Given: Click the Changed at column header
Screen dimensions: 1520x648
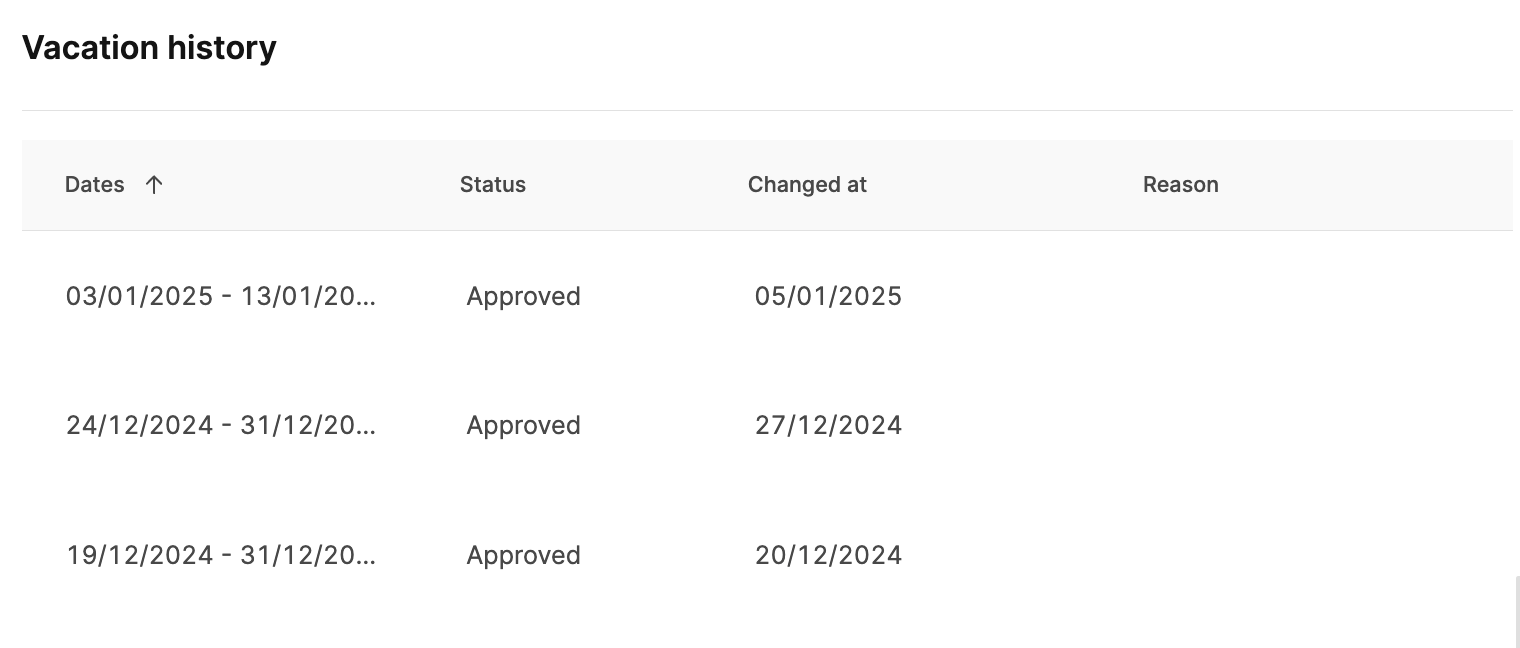Looking at the screenshot, I should (807, 184).
